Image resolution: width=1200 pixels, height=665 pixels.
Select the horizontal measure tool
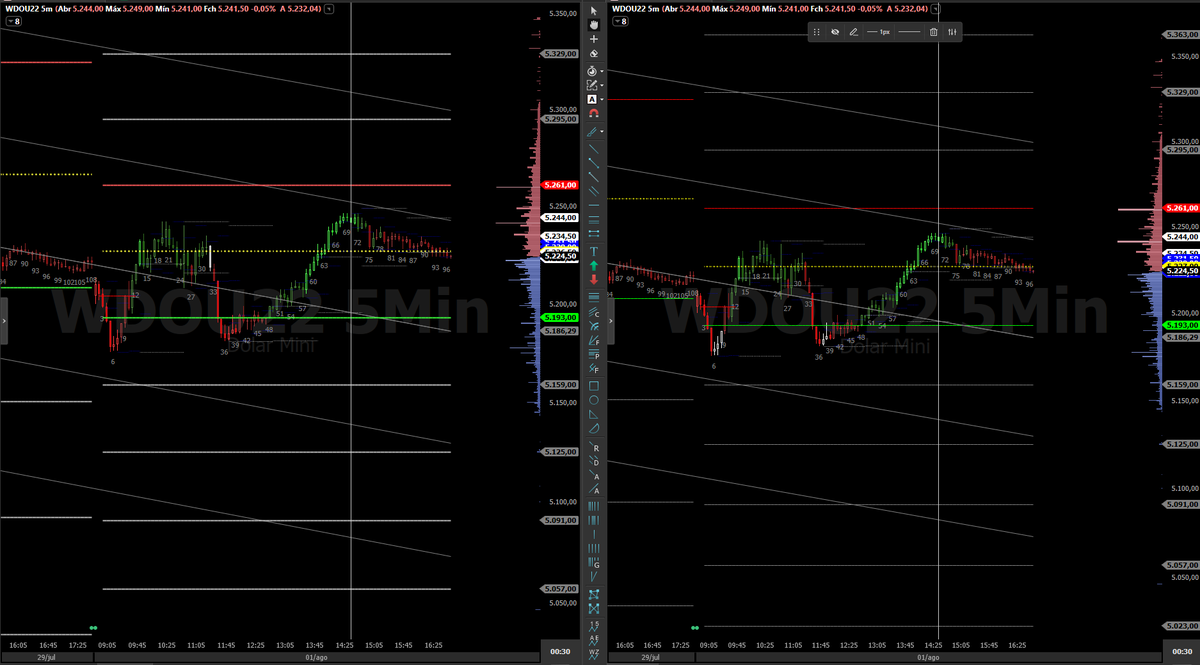[x=593, y=231]
